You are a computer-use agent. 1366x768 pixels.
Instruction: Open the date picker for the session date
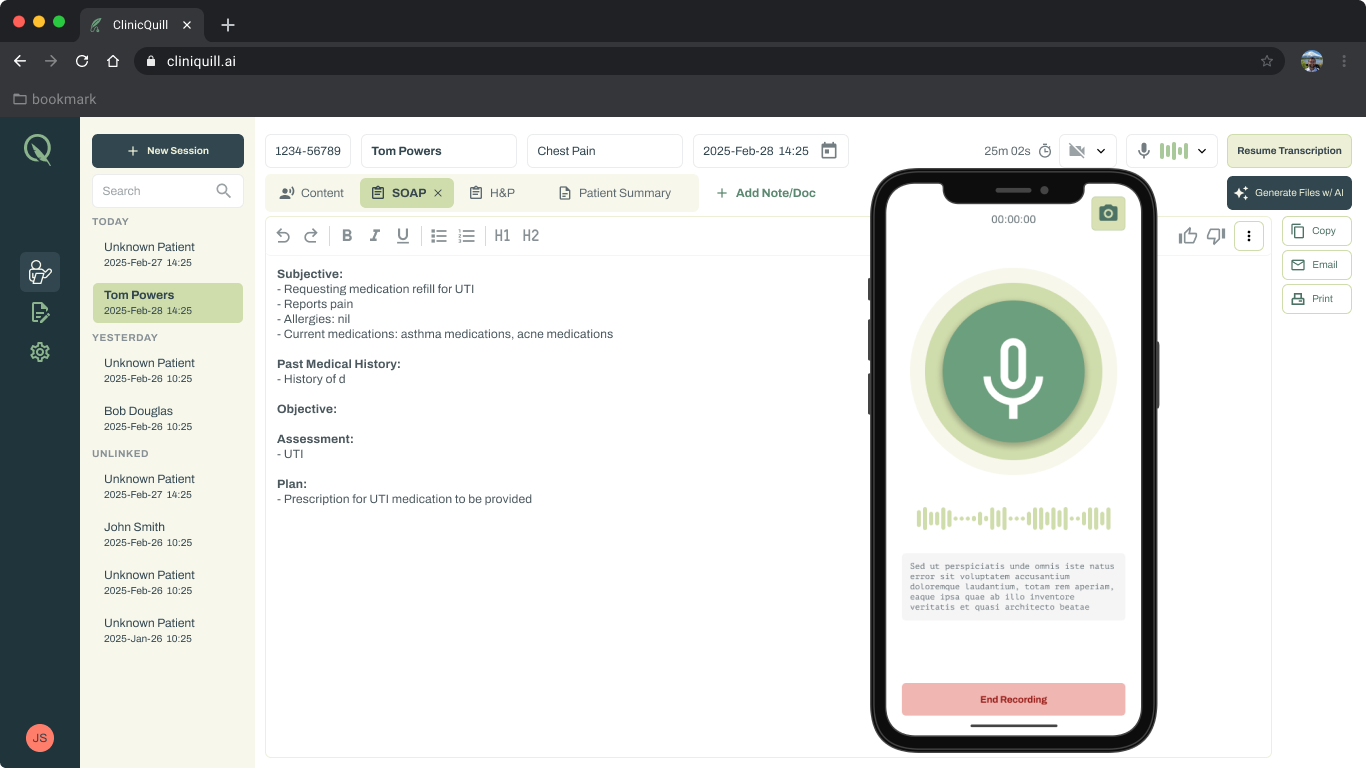pos(828,150)
